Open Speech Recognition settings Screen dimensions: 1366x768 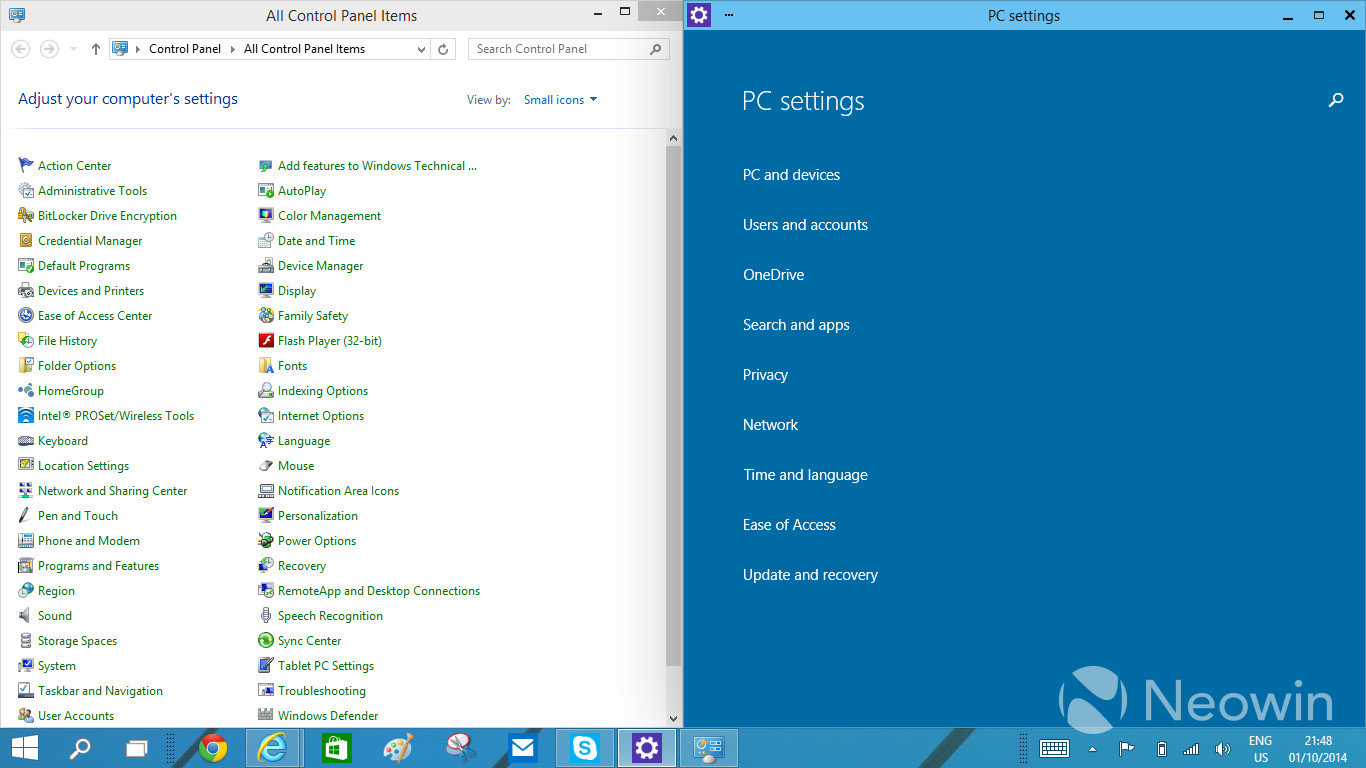(x=330, y=615)
